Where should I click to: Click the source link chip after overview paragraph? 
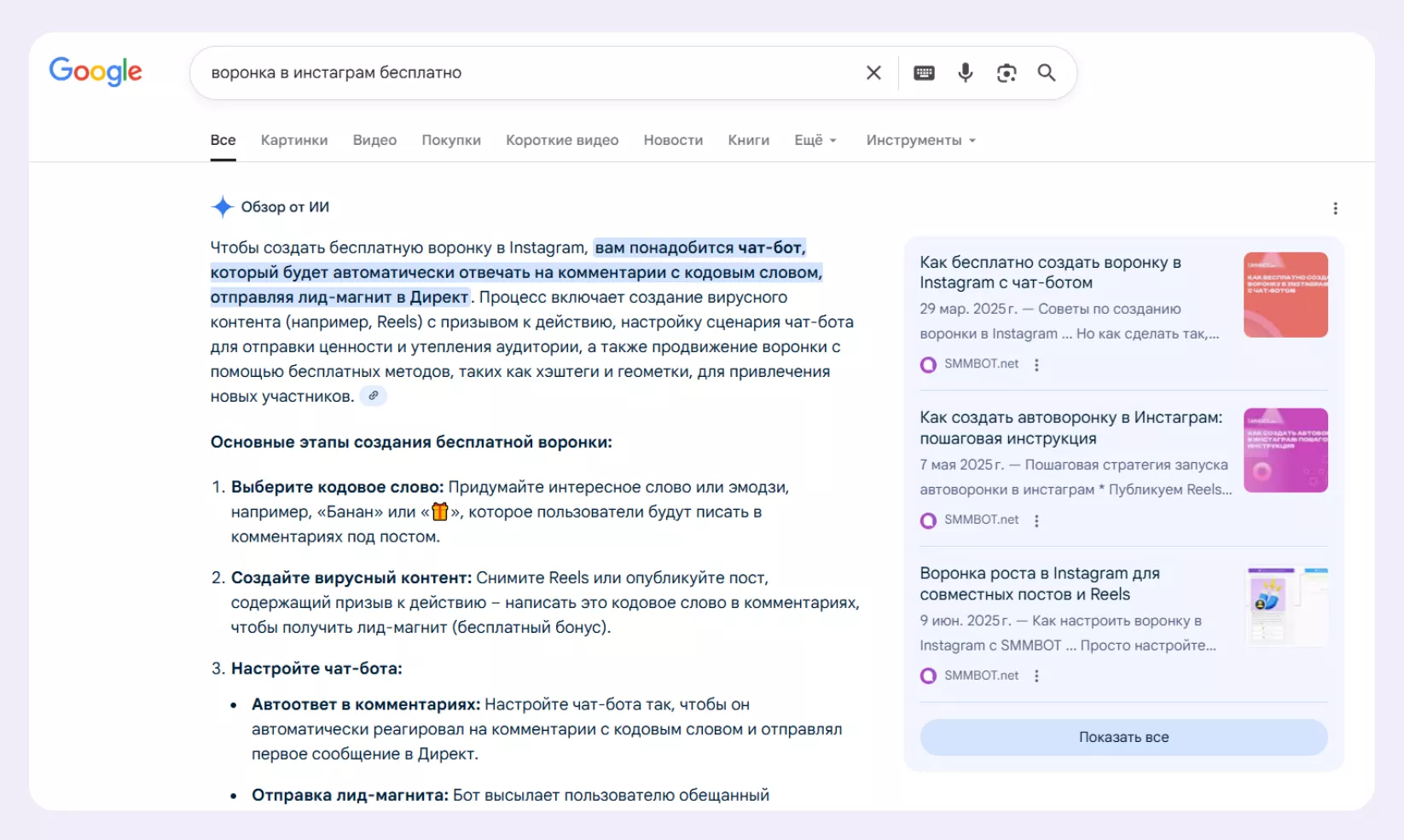point(373,396)
